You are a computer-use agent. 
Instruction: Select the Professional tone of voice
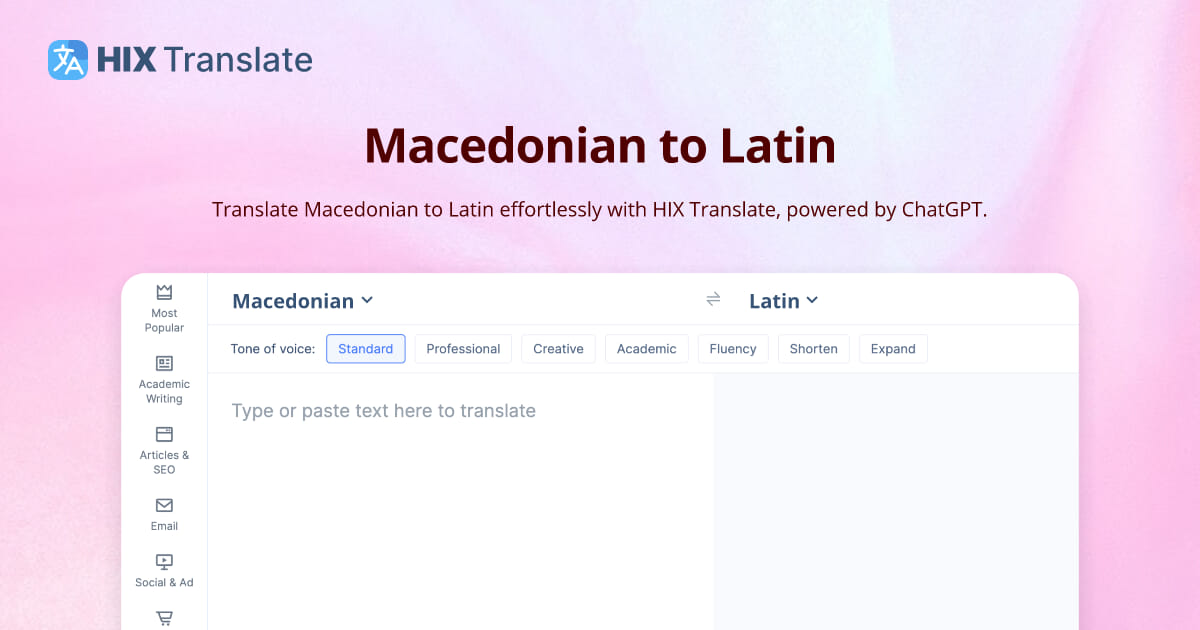tap(463, 348)
